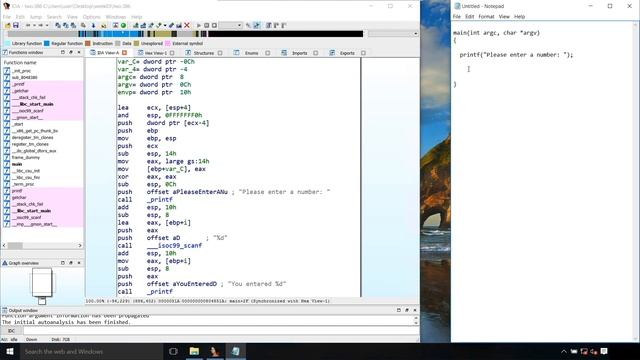Click the debugger stop icon
The height and width of the screenshot is (360, 640).
tap(214, 25)
